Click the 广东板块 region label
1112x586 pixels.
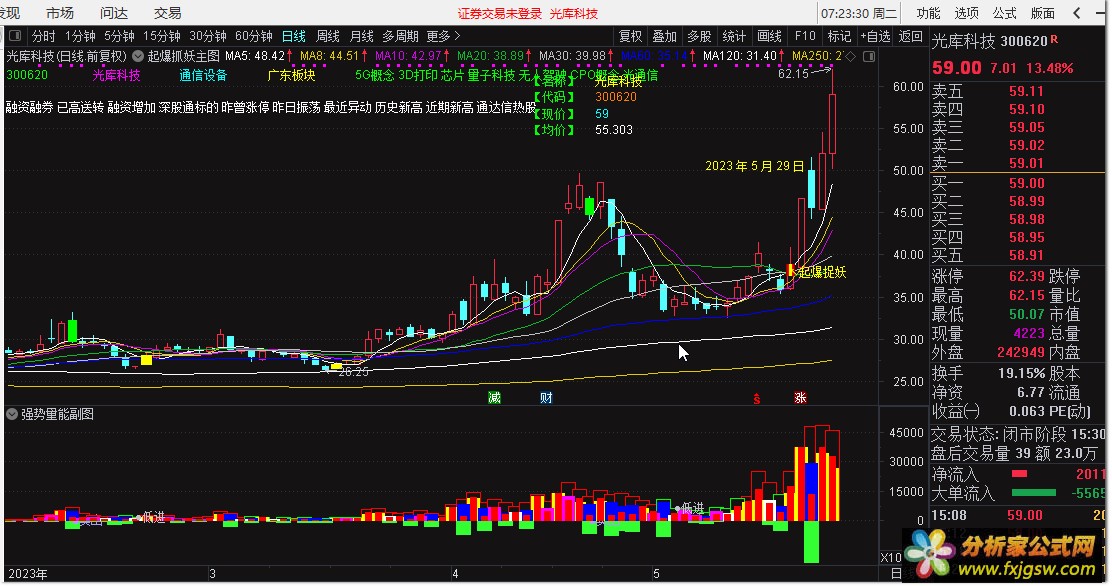pyautogui.click(x=291, y=74)
